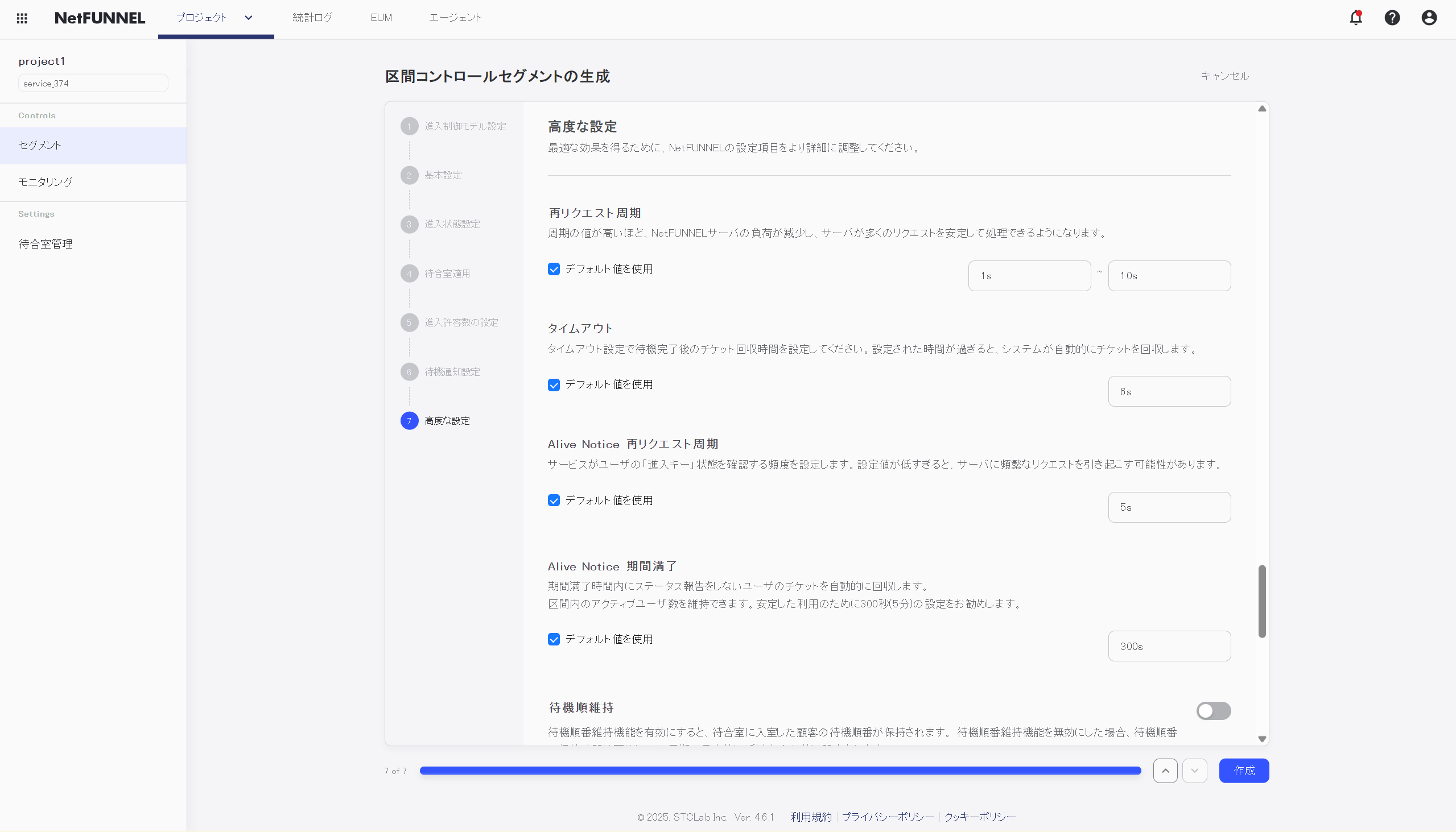Open the help question mark icon

point(1392,18)
